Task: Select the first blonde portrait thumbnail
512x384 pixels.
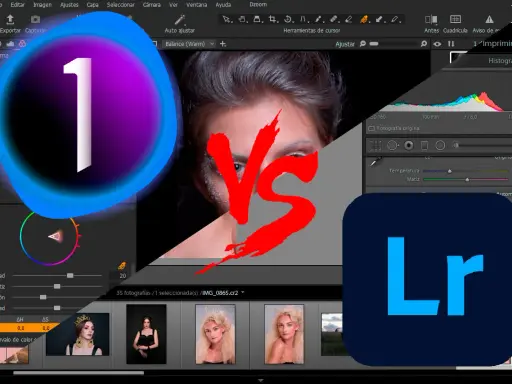Action: (x=215, y=334)
